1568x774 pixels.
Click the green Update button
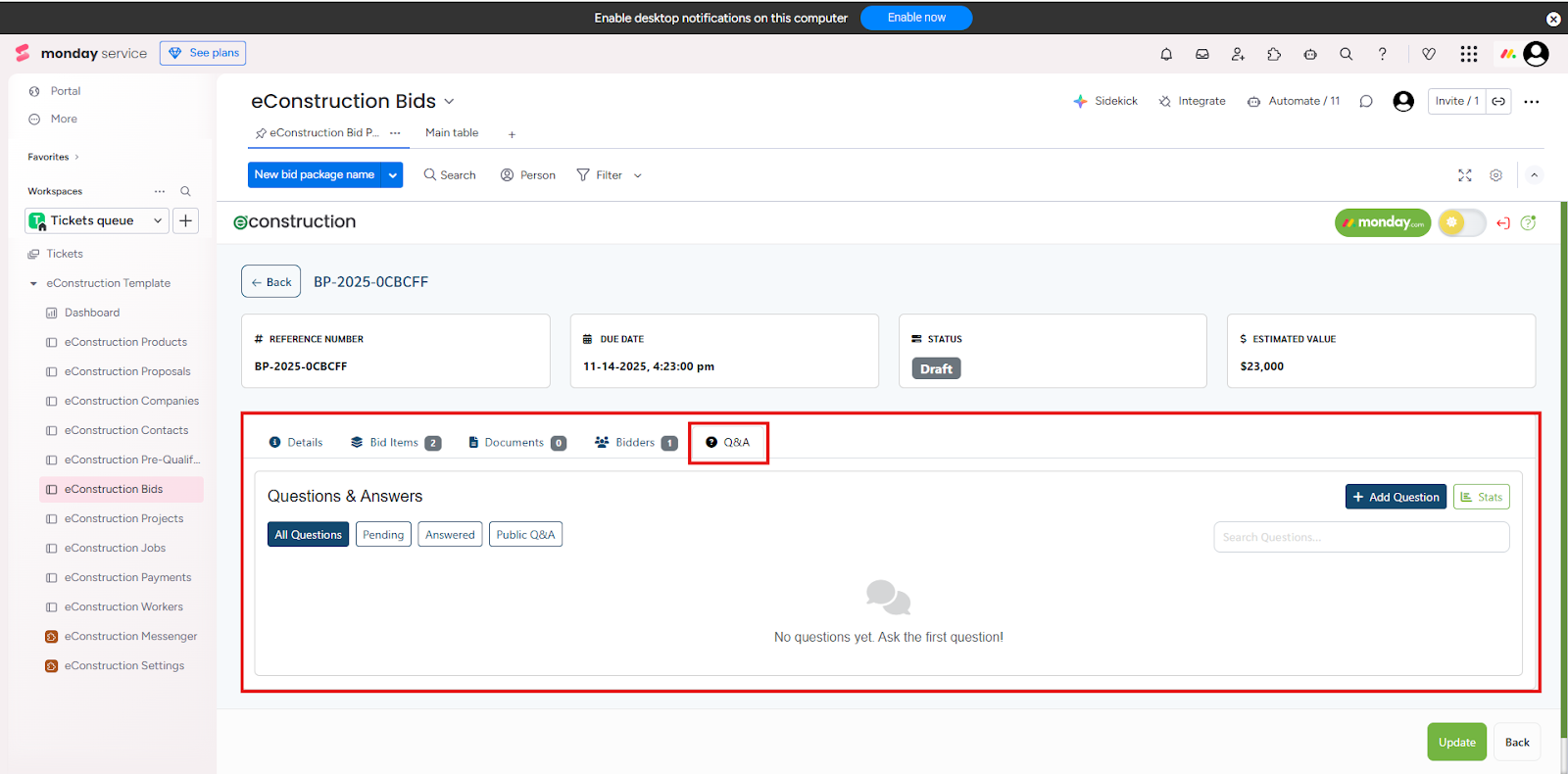pyautogui.click(x=1456, y=743)
